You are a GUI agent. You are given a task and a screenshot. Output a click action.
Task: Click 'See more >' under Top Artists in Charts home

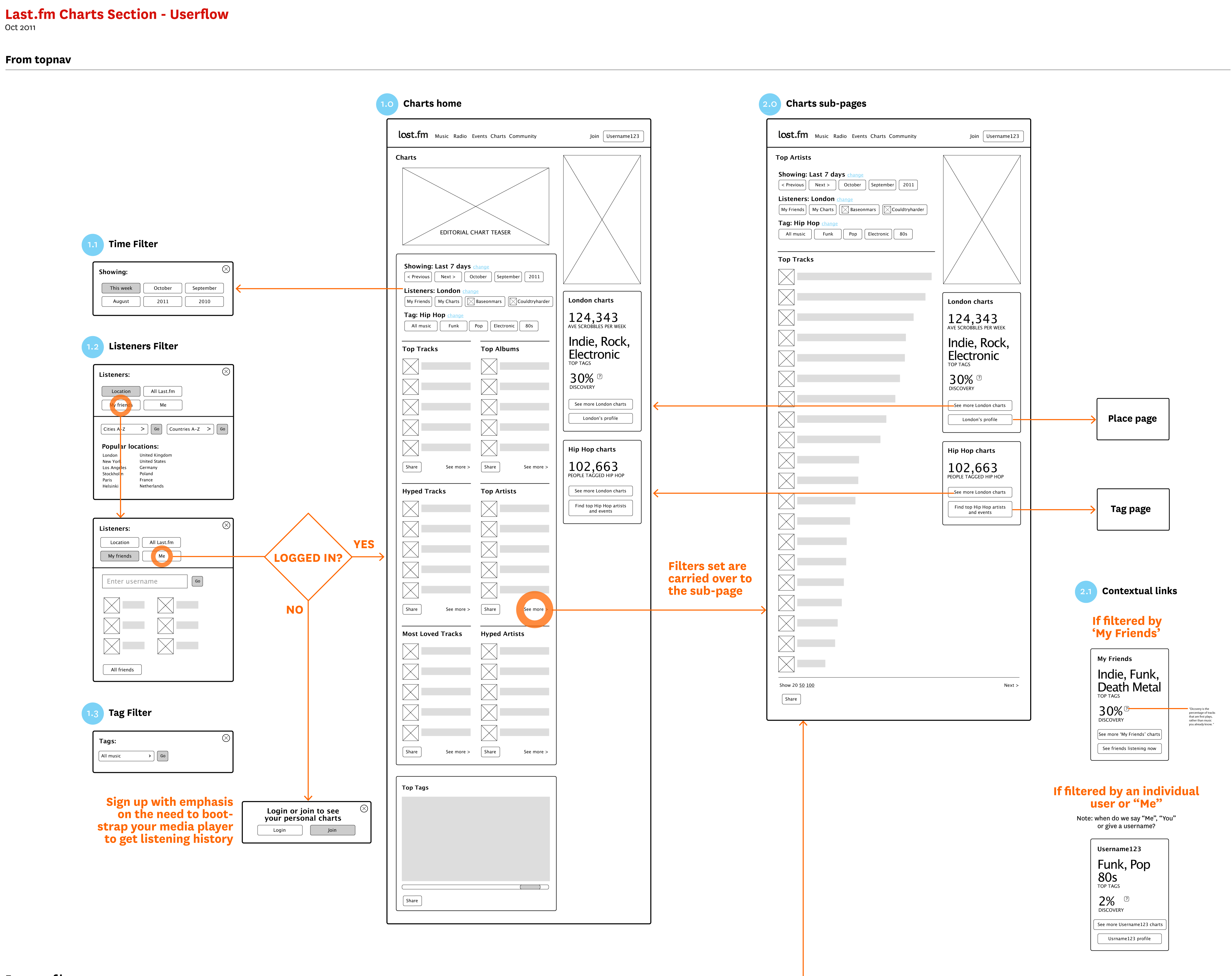point(535,609)
